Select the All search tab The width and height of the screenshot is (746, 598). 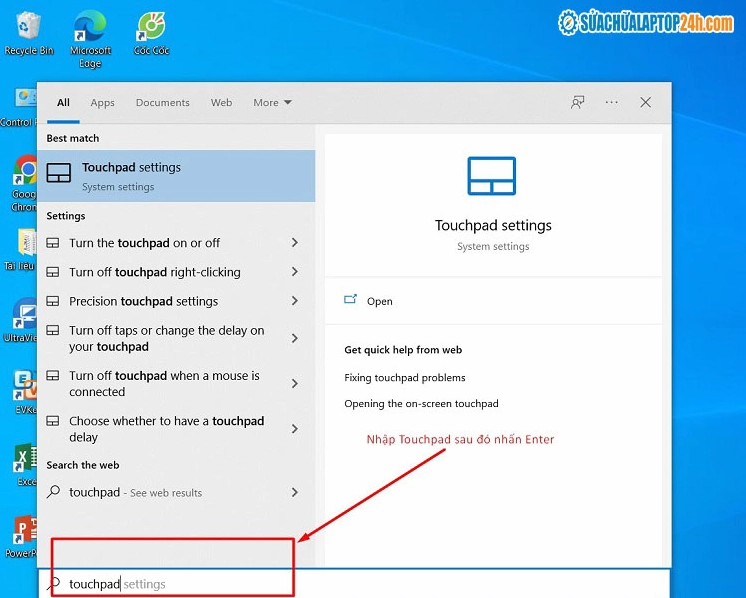click(x=63, y=102)
